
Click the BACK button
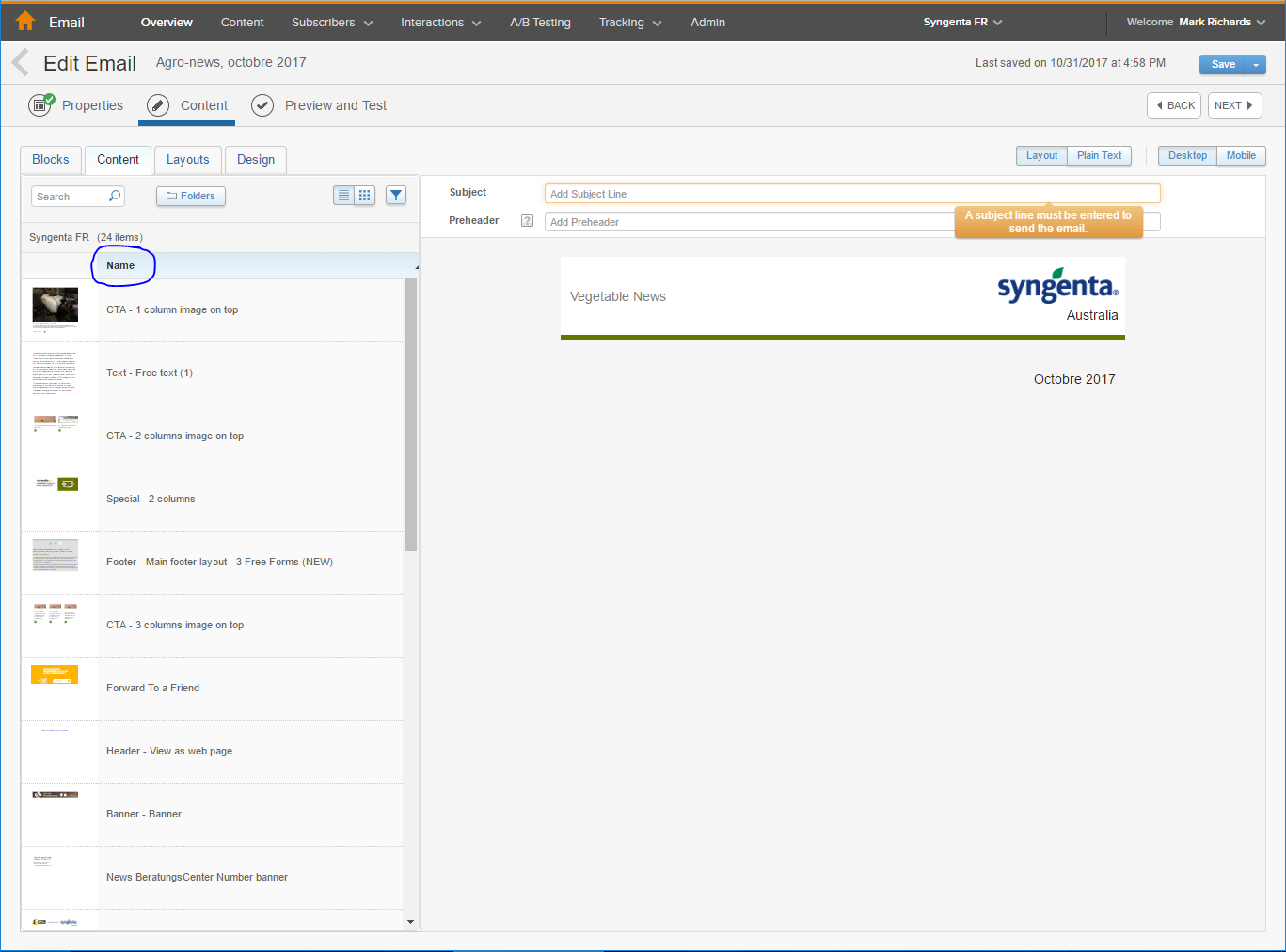[x=1174, y=105]
